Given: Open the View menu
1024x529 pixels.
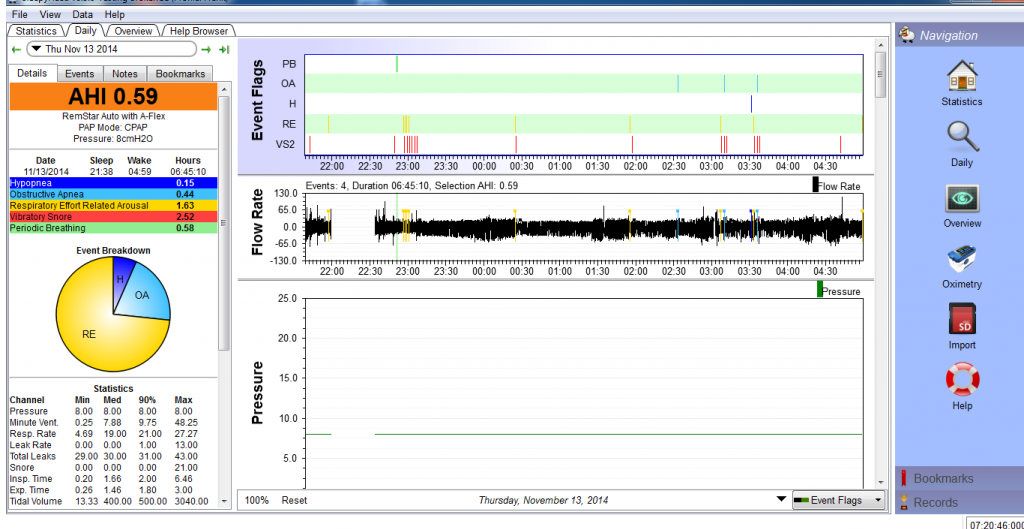Looking at the screenshot, I should click(x=49, y=14).
